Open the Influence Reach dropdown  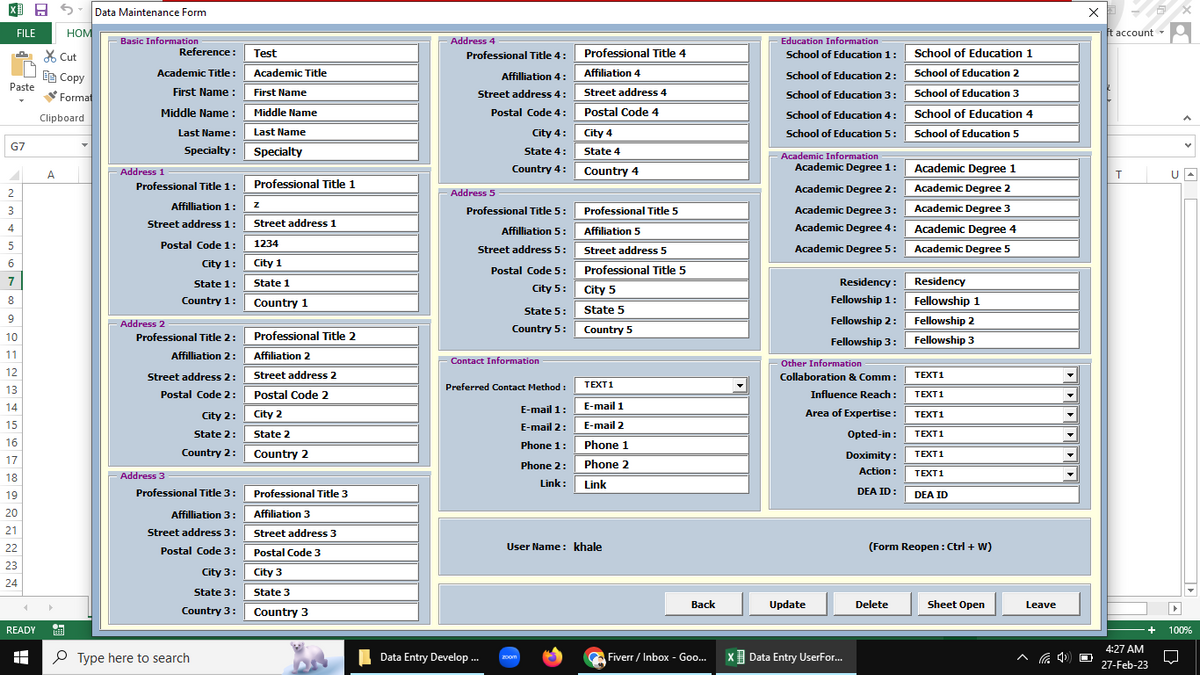pyautogui.click(x=1069, y=394)
